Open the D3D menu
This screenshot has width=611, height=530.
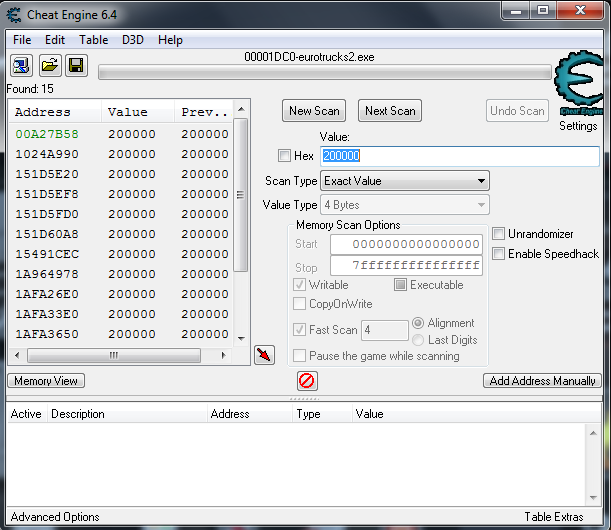click(x=133, y=40)
